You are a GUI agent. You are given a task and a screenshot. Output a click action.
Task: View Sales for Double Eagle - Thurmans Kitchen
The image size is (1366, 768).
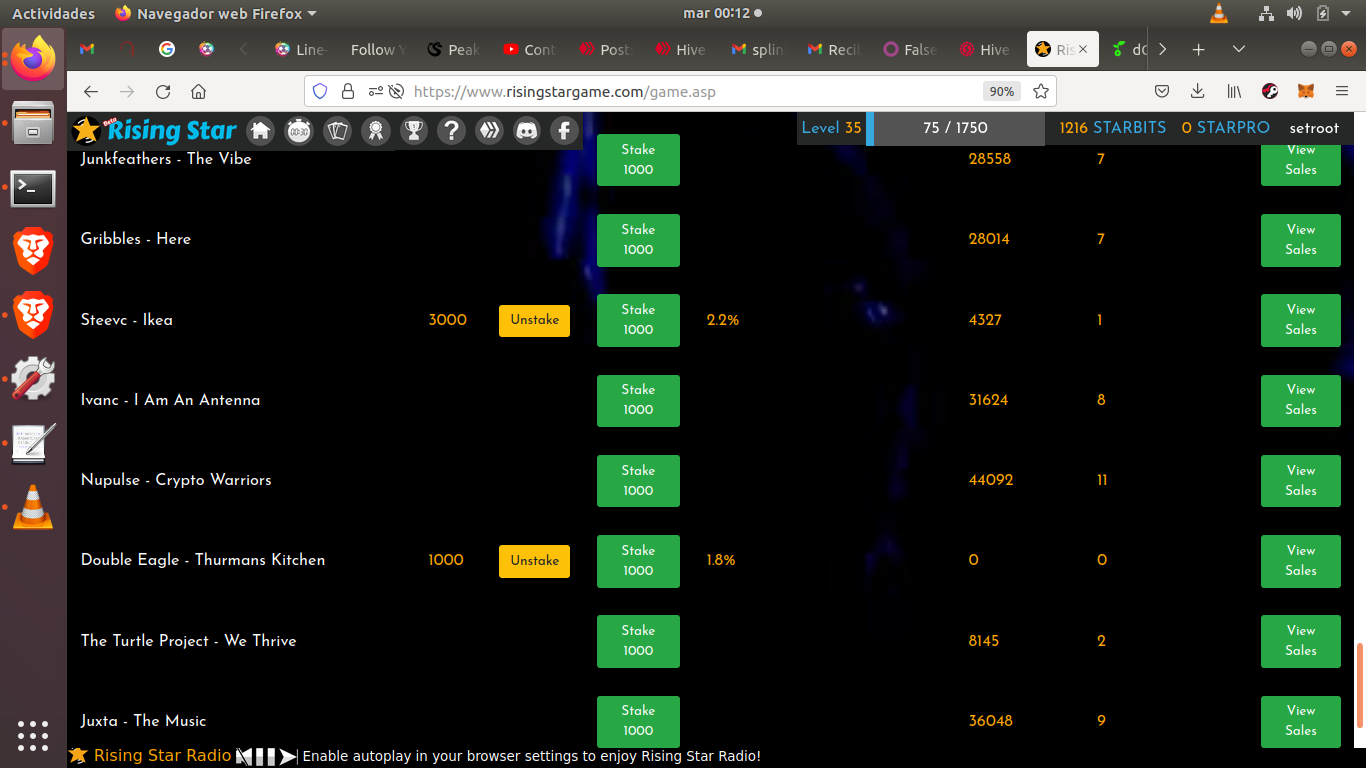tap(1301, 561)
